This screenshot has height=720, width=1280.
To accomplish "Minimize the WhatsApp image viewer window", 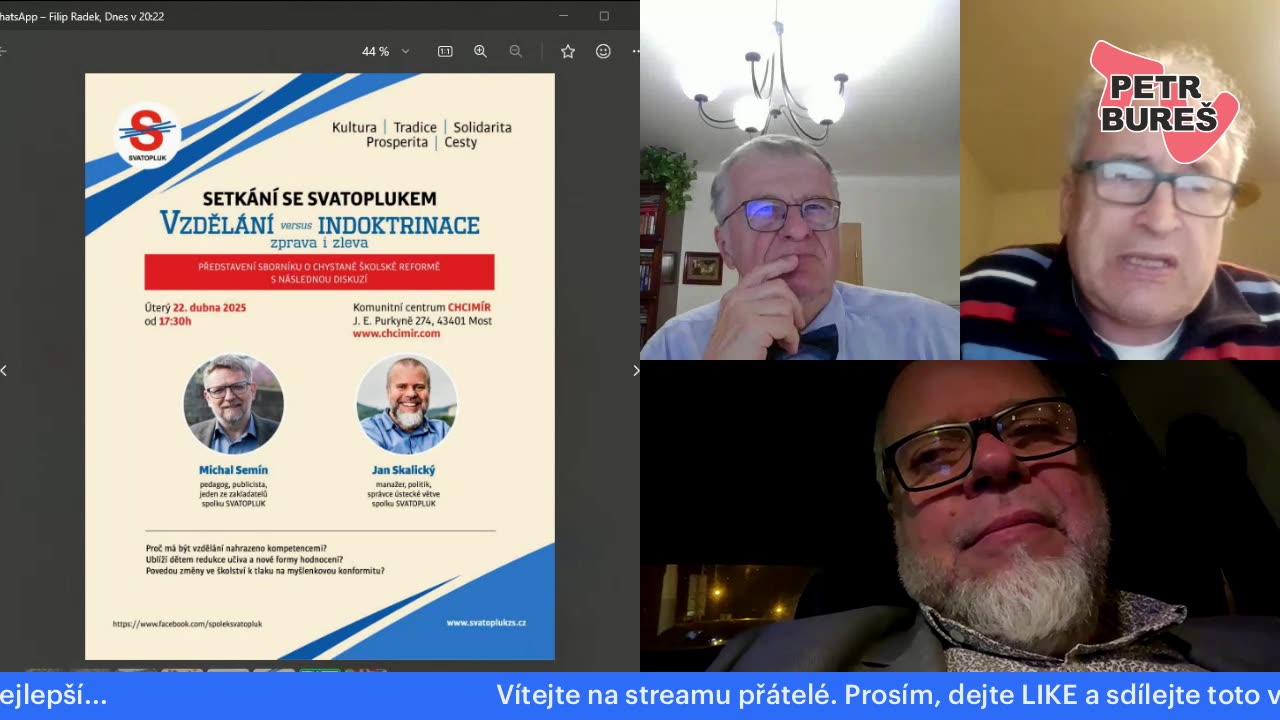I will click(564, 16).
